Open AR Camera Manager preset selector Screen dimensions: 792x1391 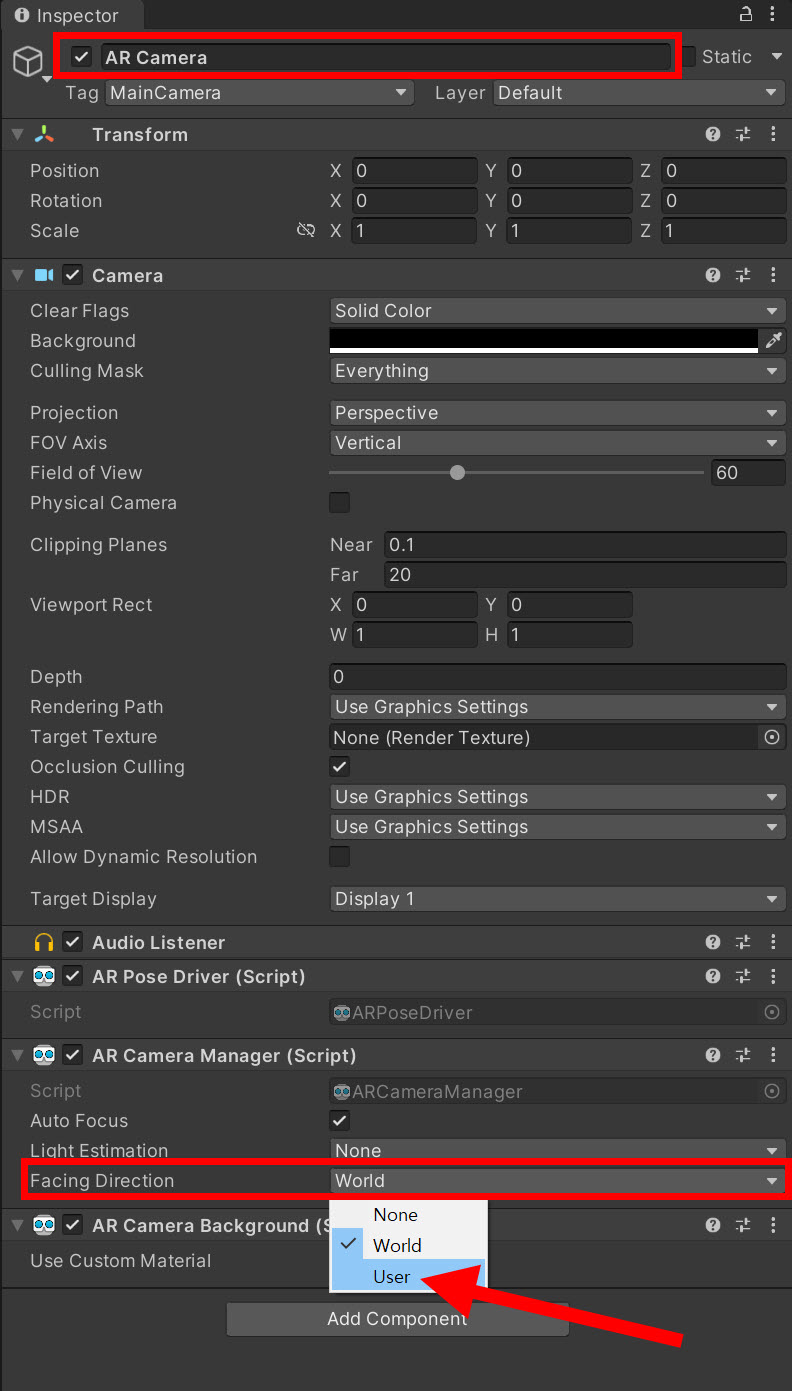(x=743, y=1055)
